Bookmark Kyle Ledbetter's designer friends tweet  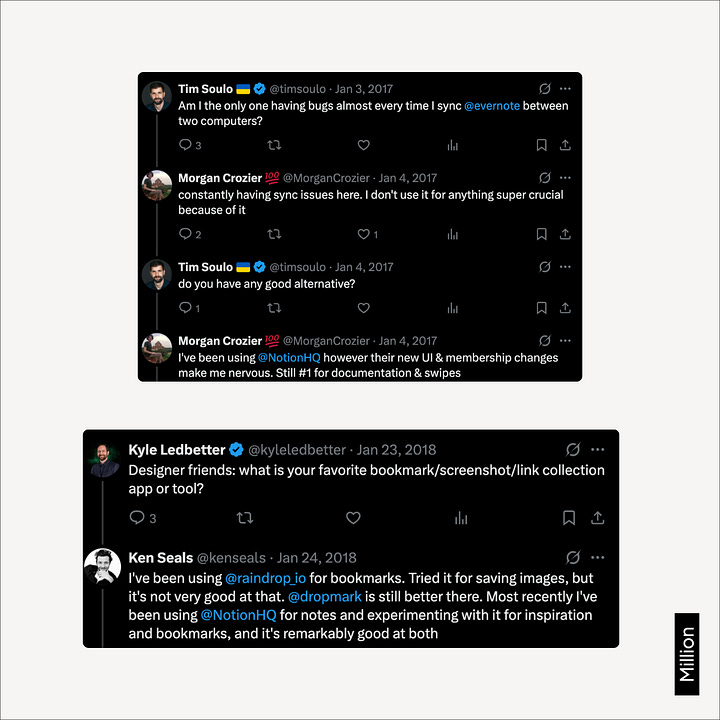tap(569, 518)
